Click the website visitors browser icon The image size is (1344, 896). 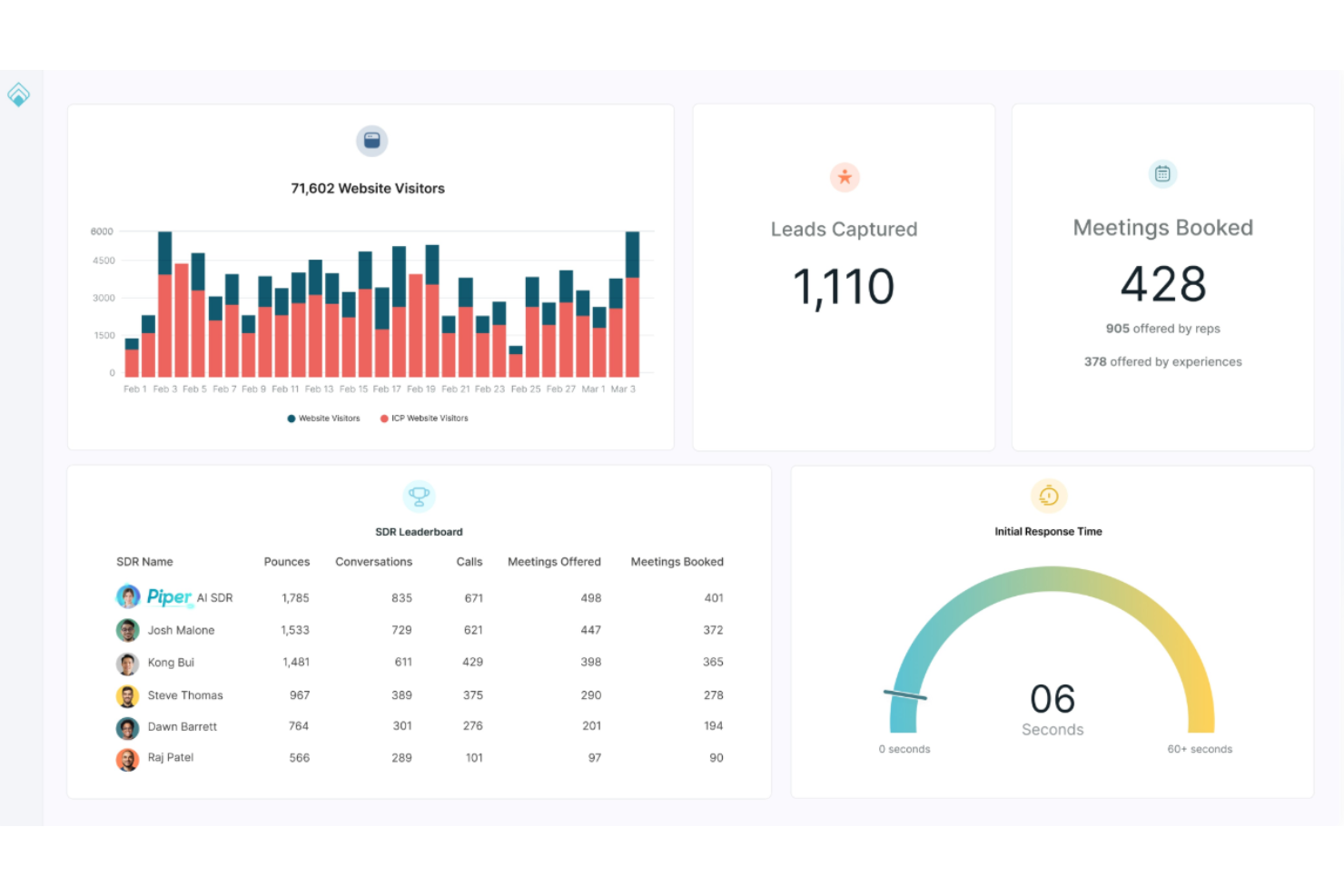pyautogui.click(x=371, y=141)
